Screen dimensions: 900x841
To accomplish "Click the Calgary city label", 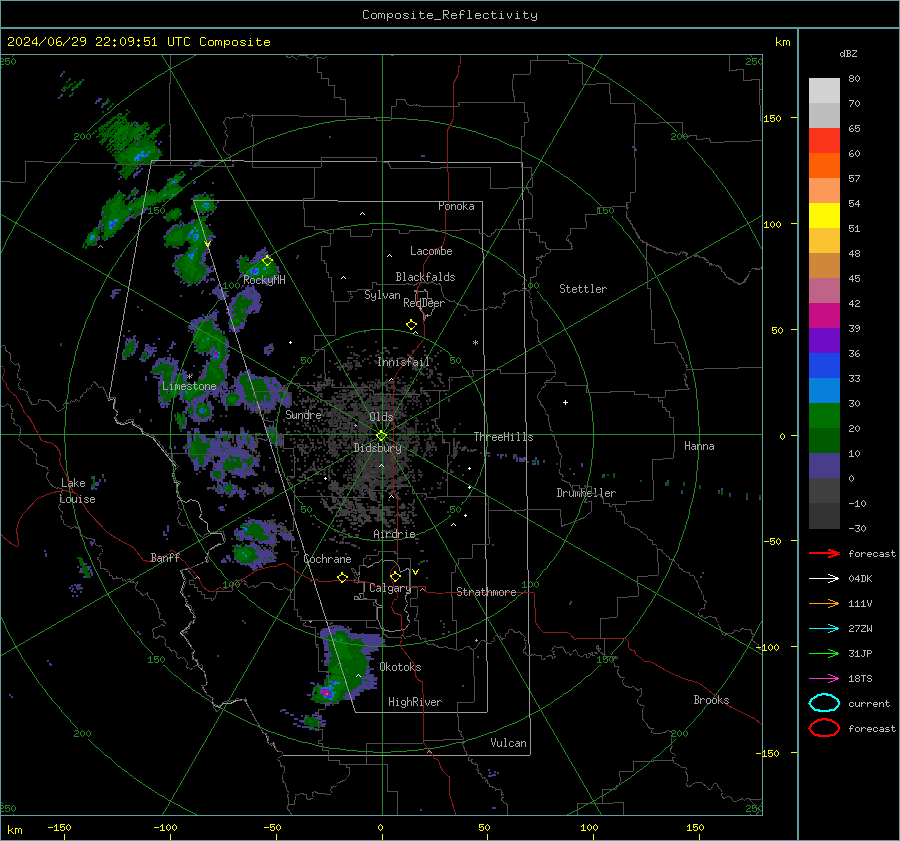I will point(390,588).
